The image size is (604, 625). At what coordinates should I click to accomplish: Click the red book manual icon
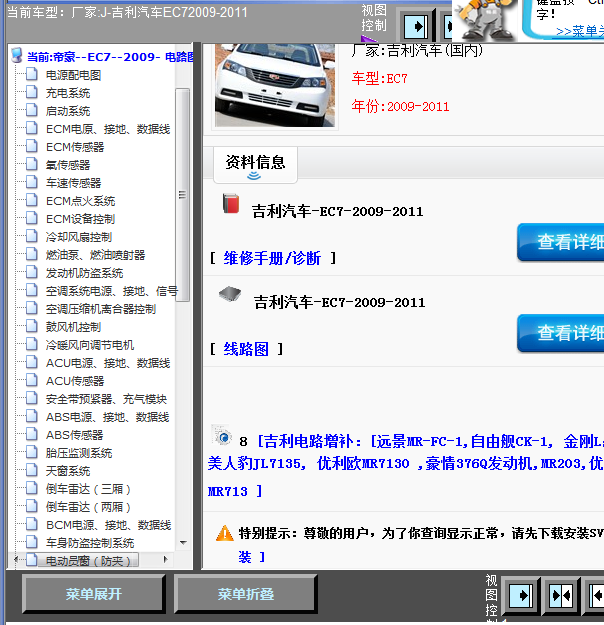231,203
